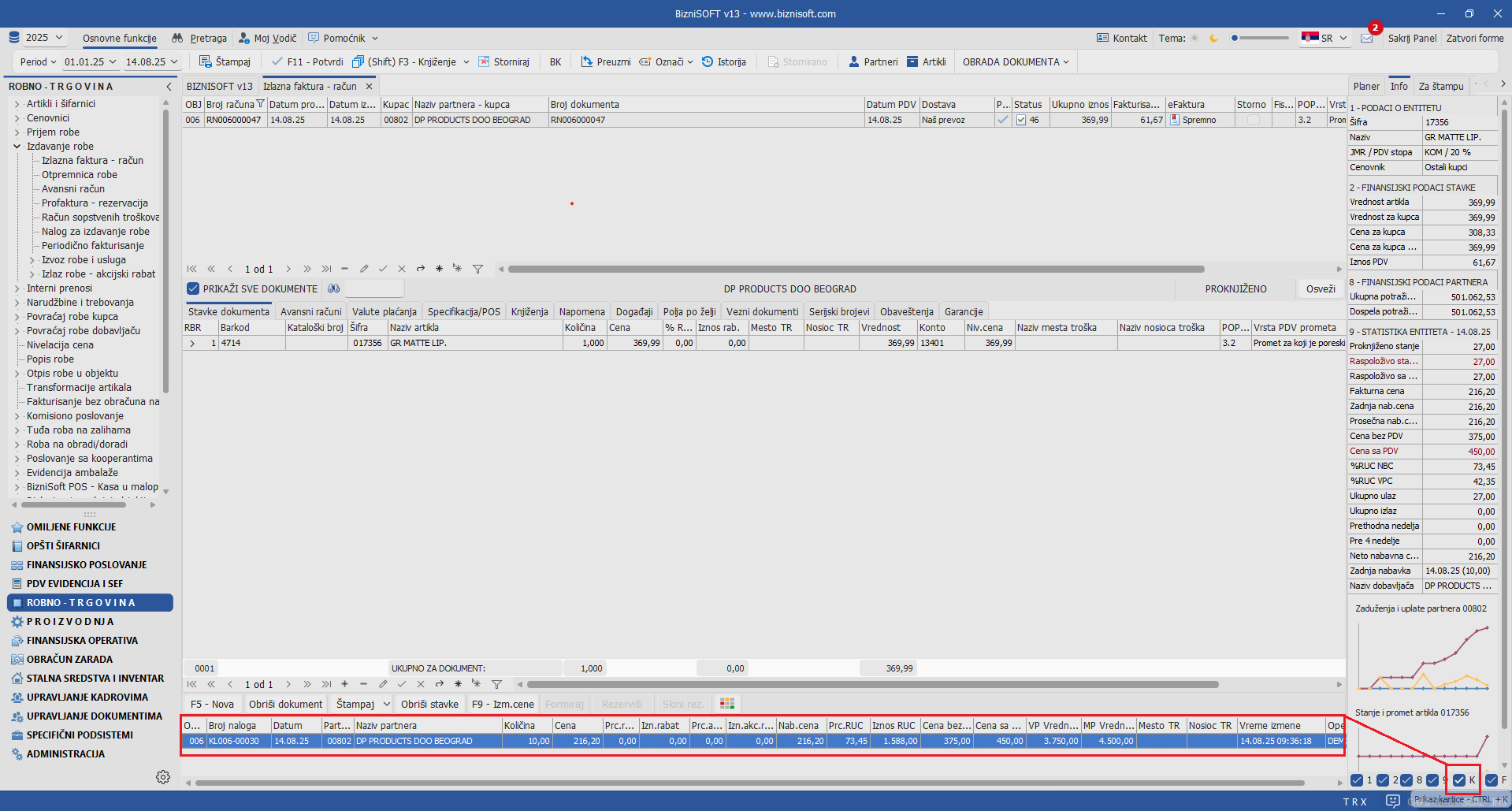Click the theme brightness slider
The height and width of the screenshot is (811, 1512).
[1260, 38]
